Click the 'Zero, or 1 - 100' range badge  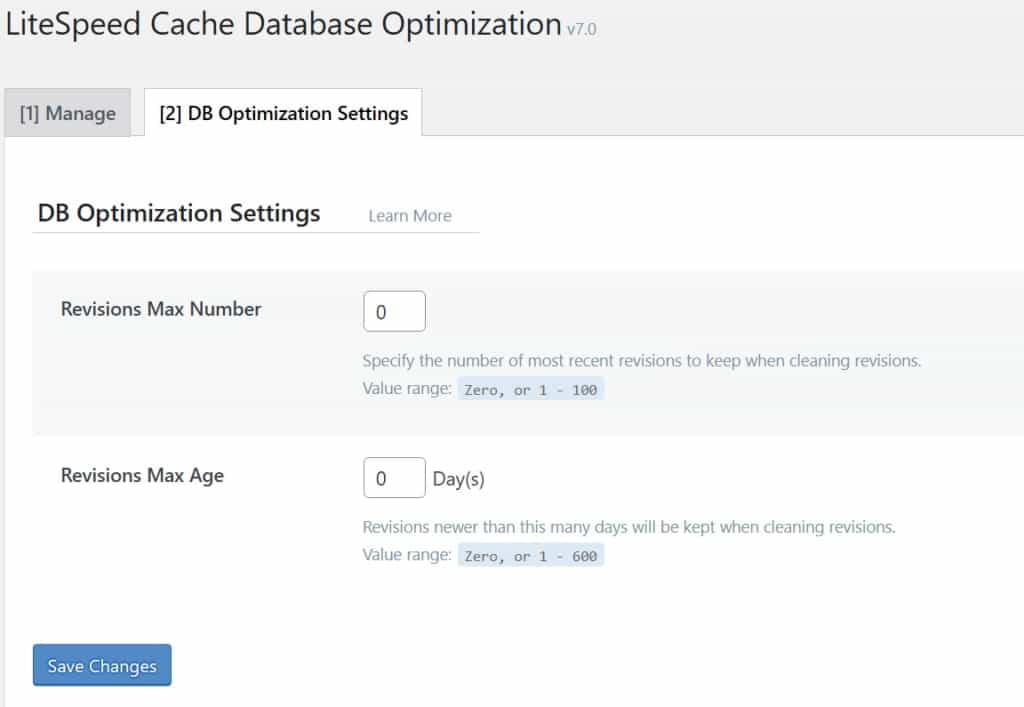(531, 389)
